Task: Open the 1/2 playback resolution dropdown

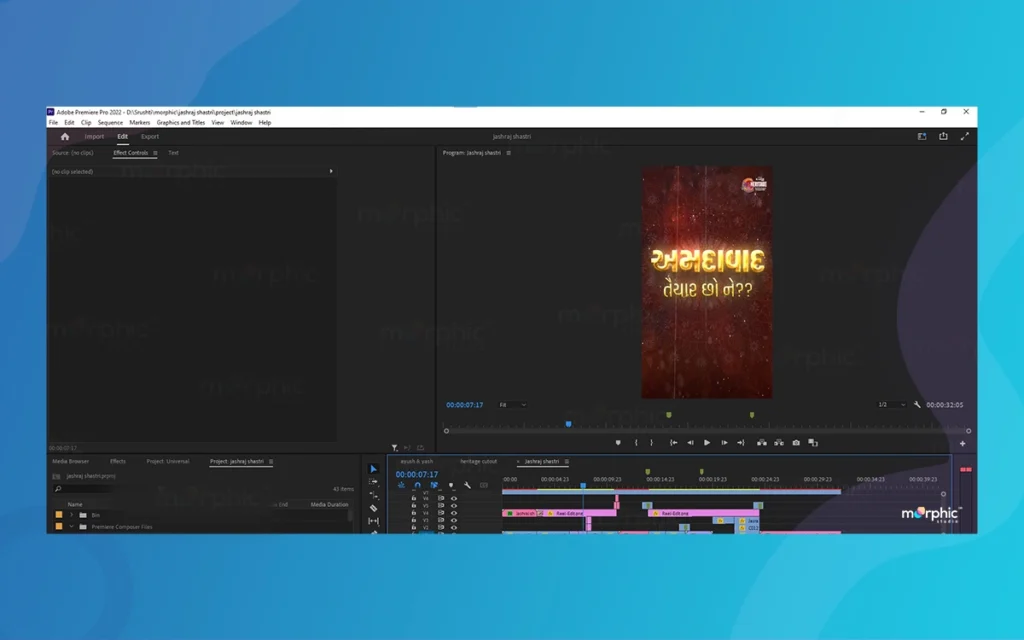Action: [891, 405]
